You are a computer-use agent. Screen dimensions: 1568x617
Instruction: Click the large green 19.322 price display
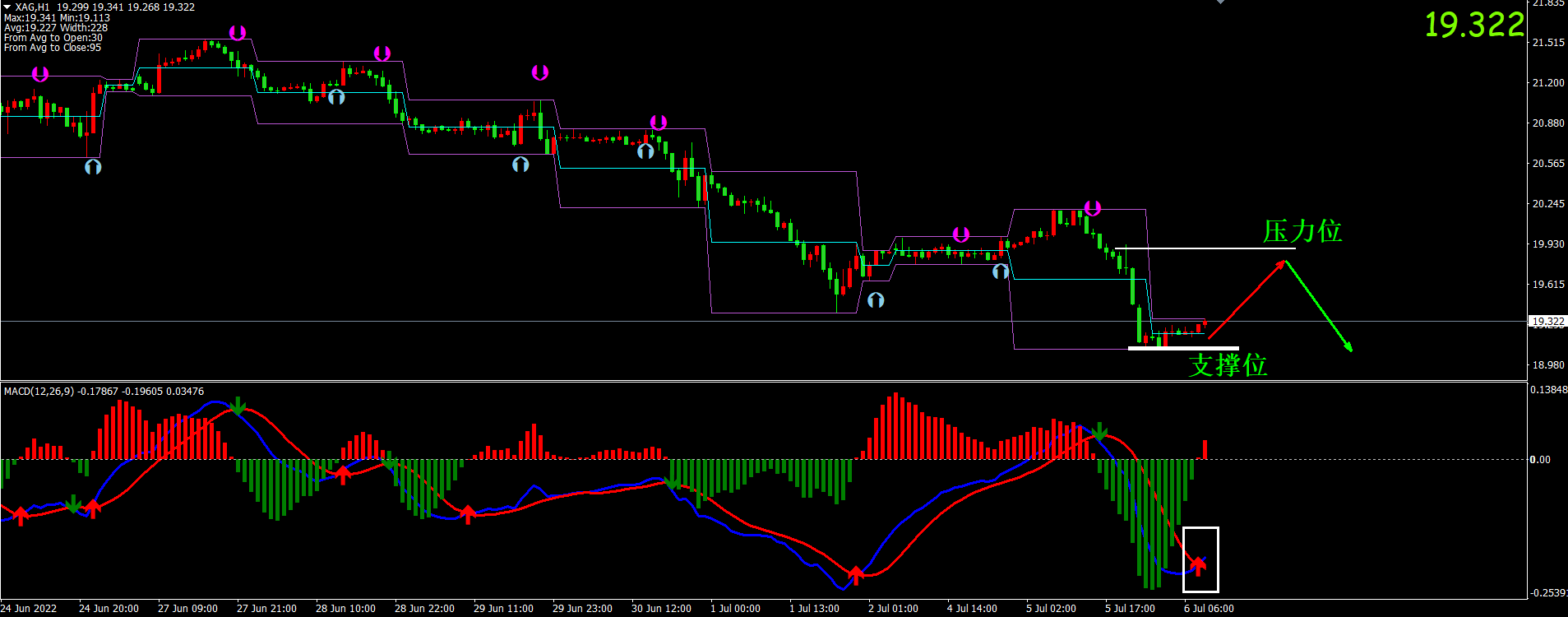(x=1473, y=26)
